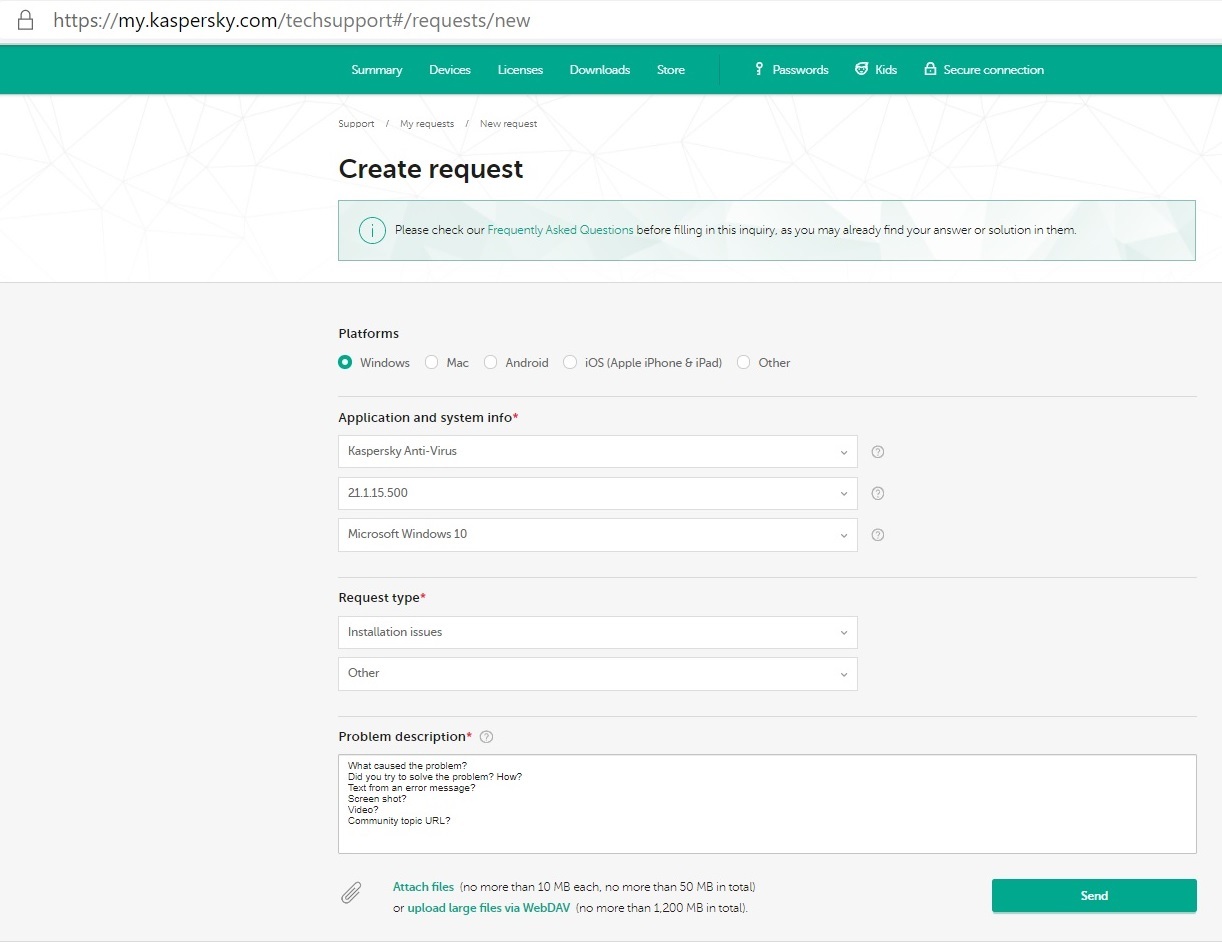Click help icon beside version 21.1.15.500
Viewport: 1222px width, 942px height.
(x=878, y=493)
